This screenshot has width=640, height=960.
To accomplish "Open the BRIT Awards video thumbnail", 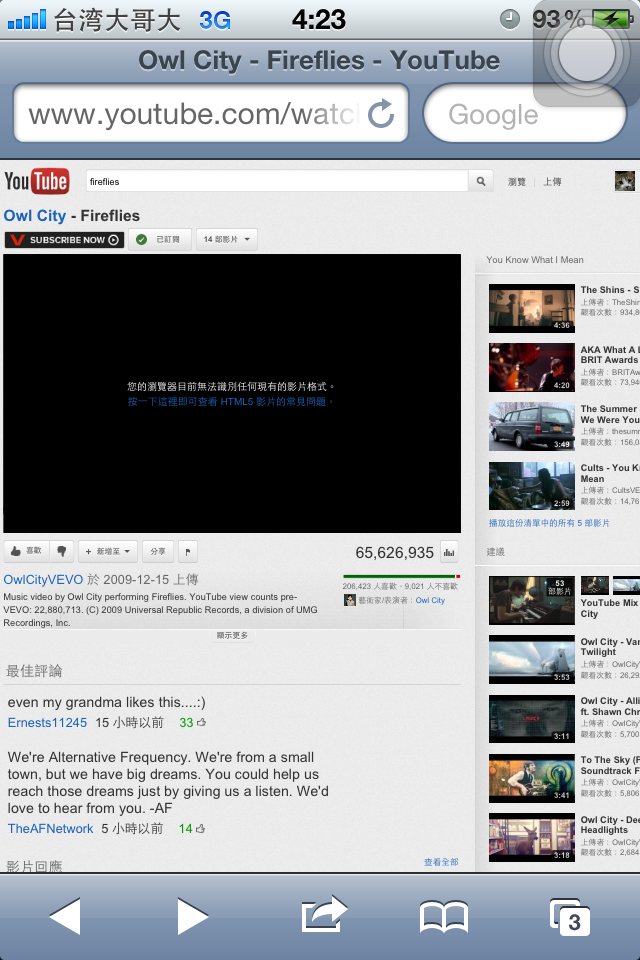I will [532, 367].
